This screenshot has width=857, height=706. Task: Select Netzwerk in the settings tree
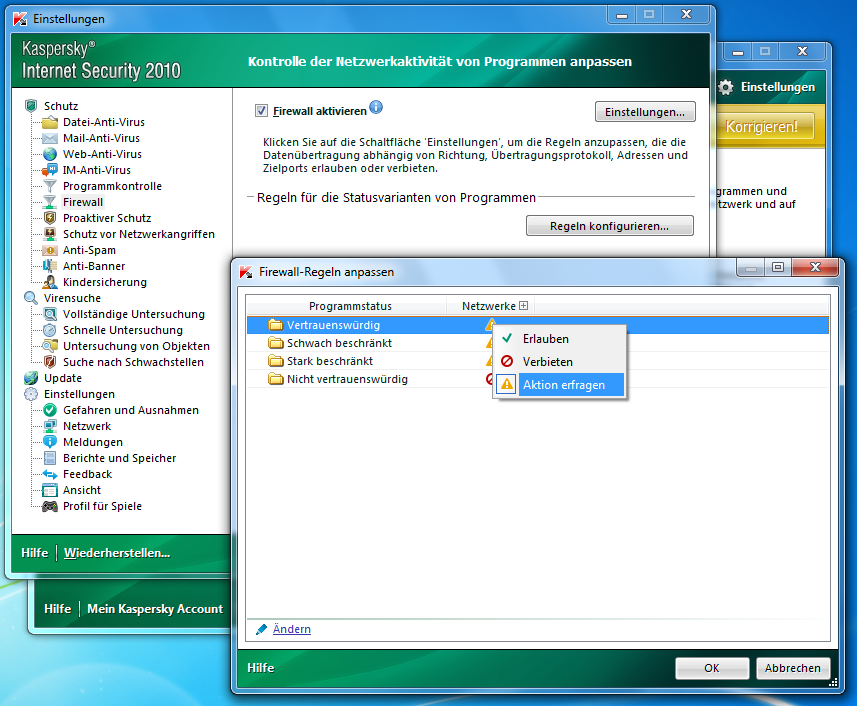[87, 426]
